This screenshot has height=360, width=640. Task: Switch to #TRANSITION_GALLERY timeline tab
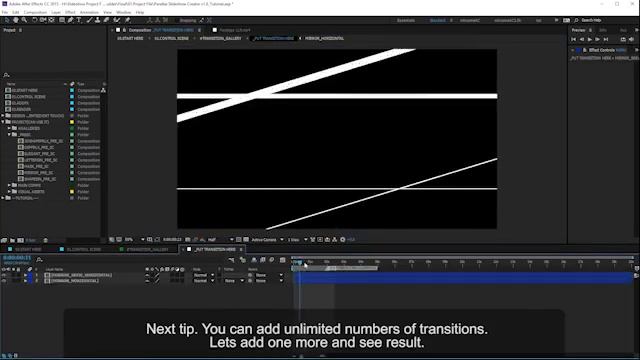[x=147, y=249]
